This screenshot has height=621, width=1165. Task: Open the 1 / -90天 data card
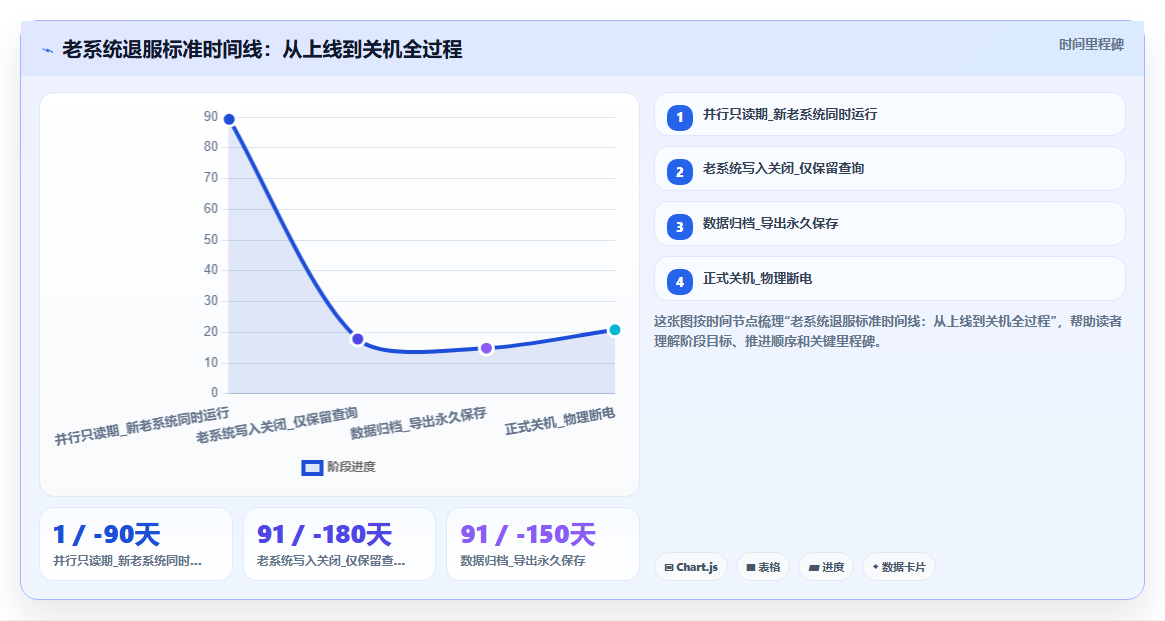click(x=136, y=544)
